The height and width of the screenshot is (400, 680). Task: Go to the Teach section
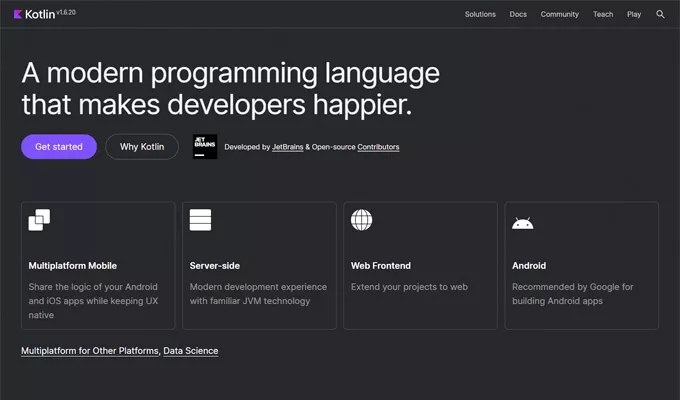click(x=603, y=14)
